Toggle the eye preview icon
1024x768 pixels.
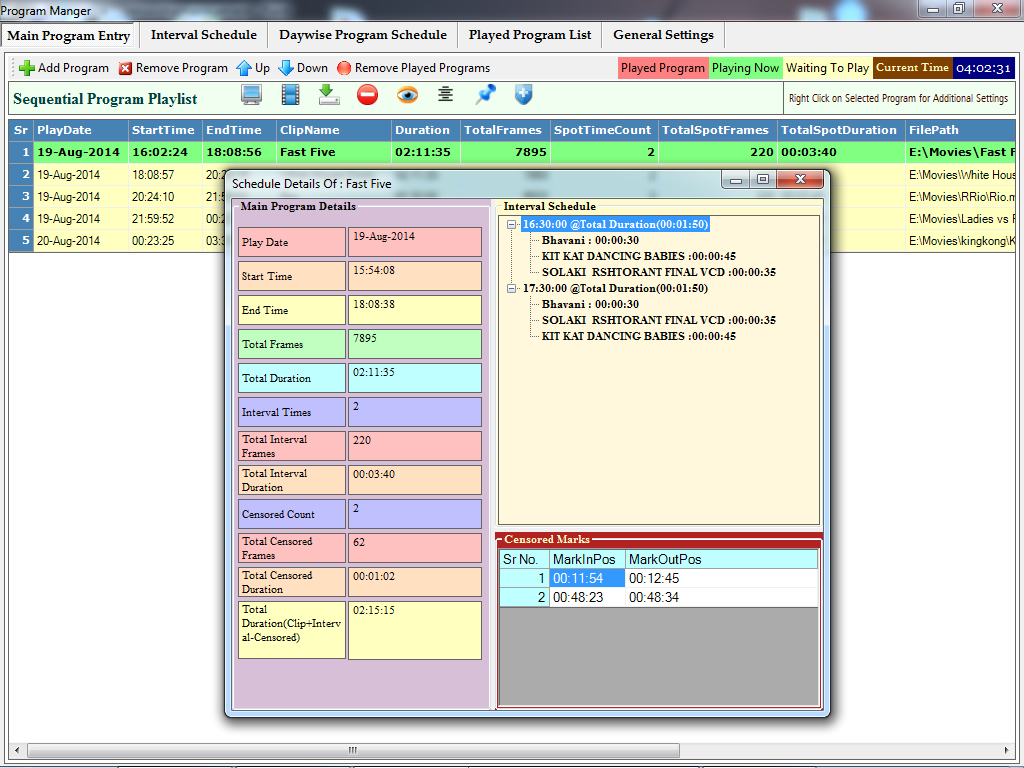407,95
